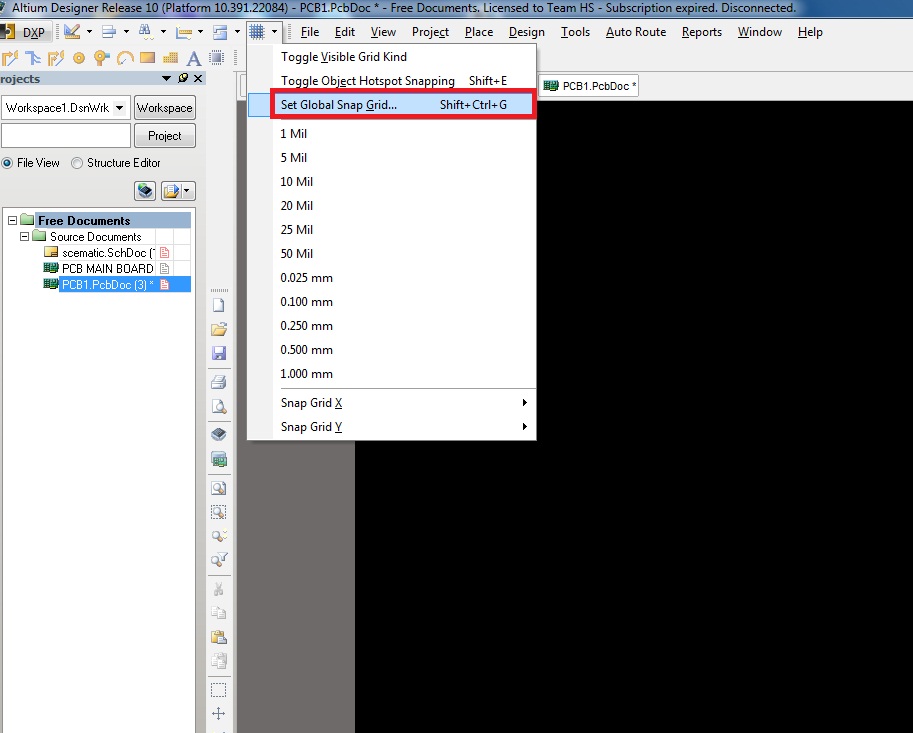Click the Zoom magnifier icon

(219, 487)
